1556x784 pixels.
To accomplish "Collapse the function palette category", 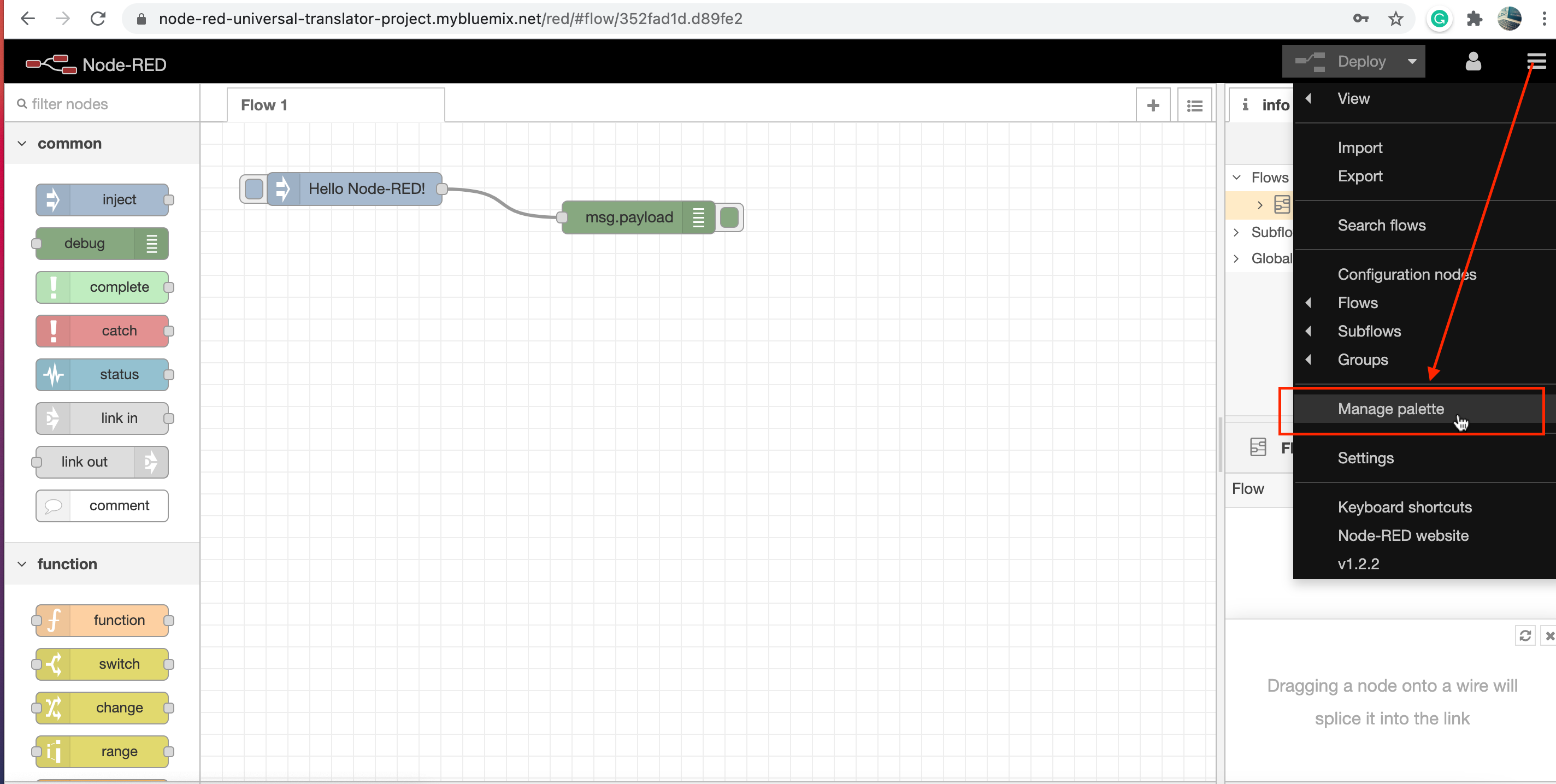I will 22,564.
